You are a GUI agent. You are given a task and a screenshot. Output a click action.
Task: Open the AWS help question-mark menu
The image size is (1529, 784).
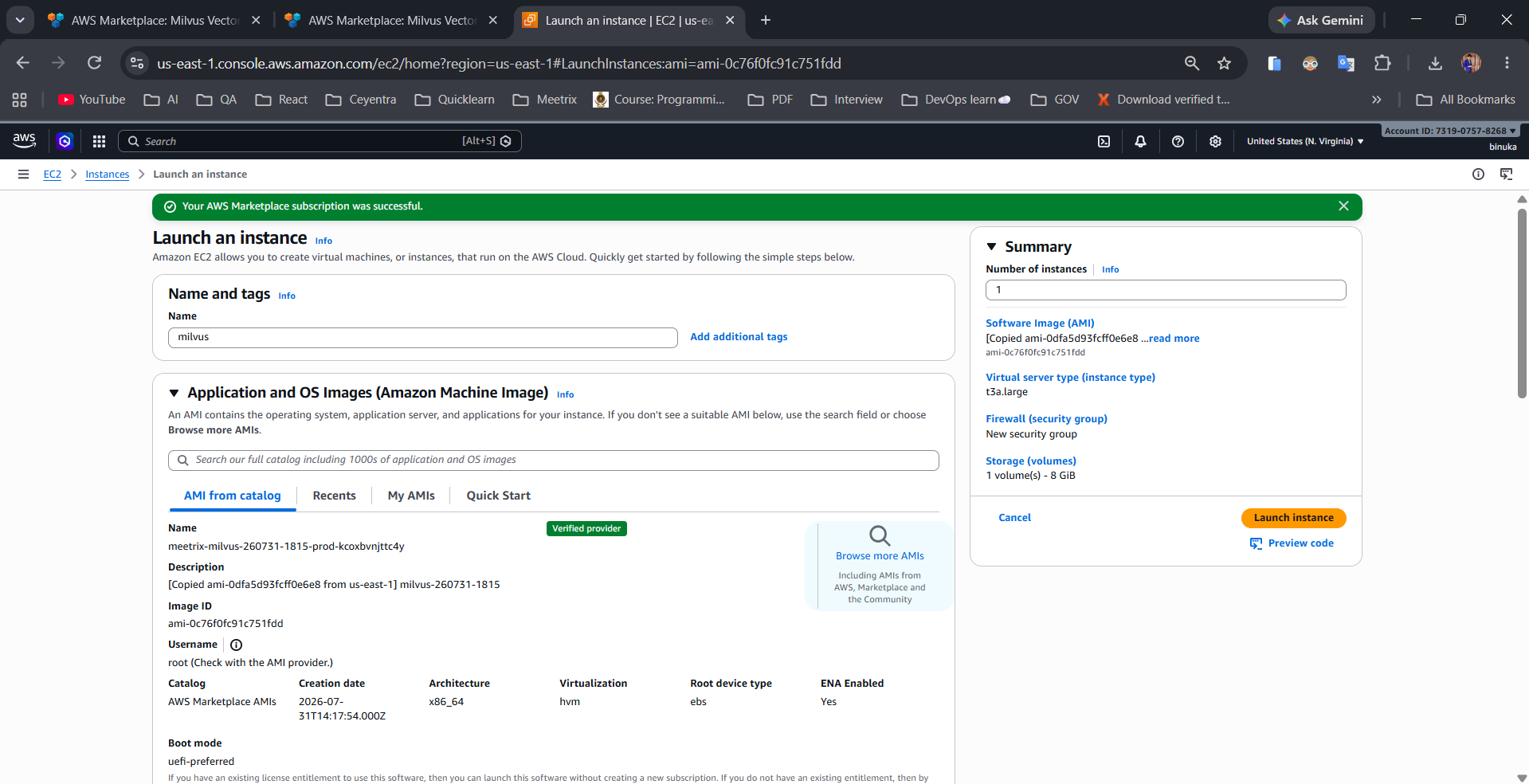1178,141
